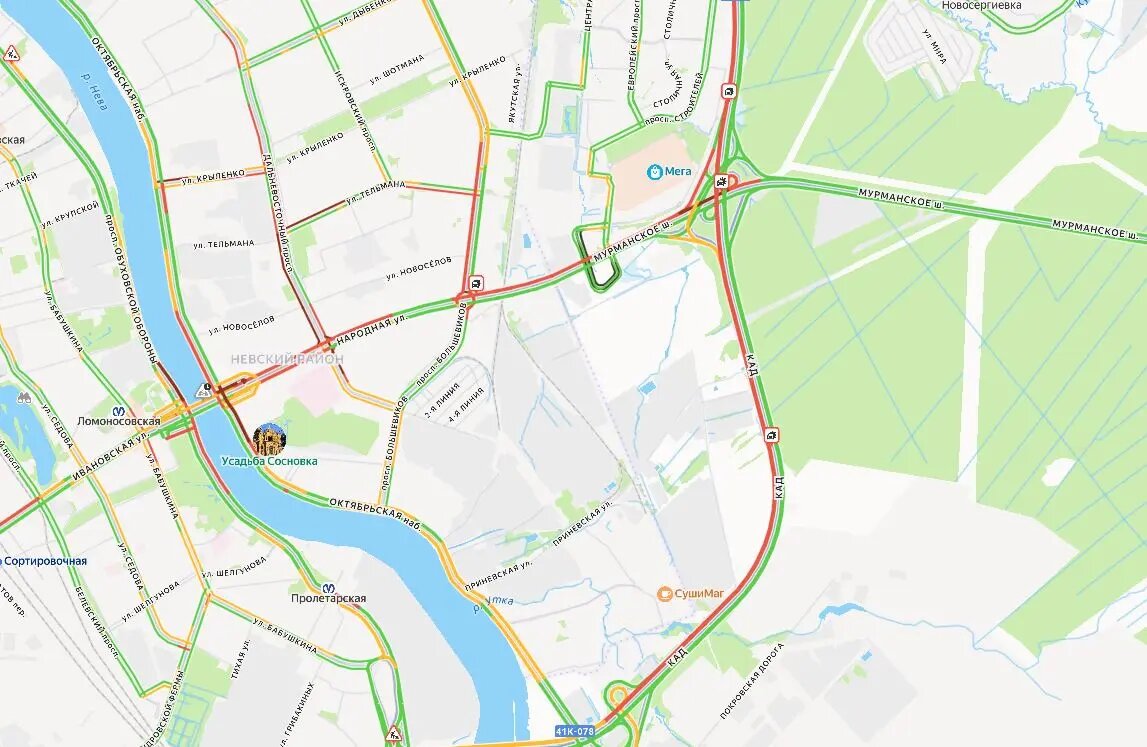This screenshot has width=1147, height=747.
Task: Click the roadworks triangle at upper left edge
Action: [x=11, y=53]
